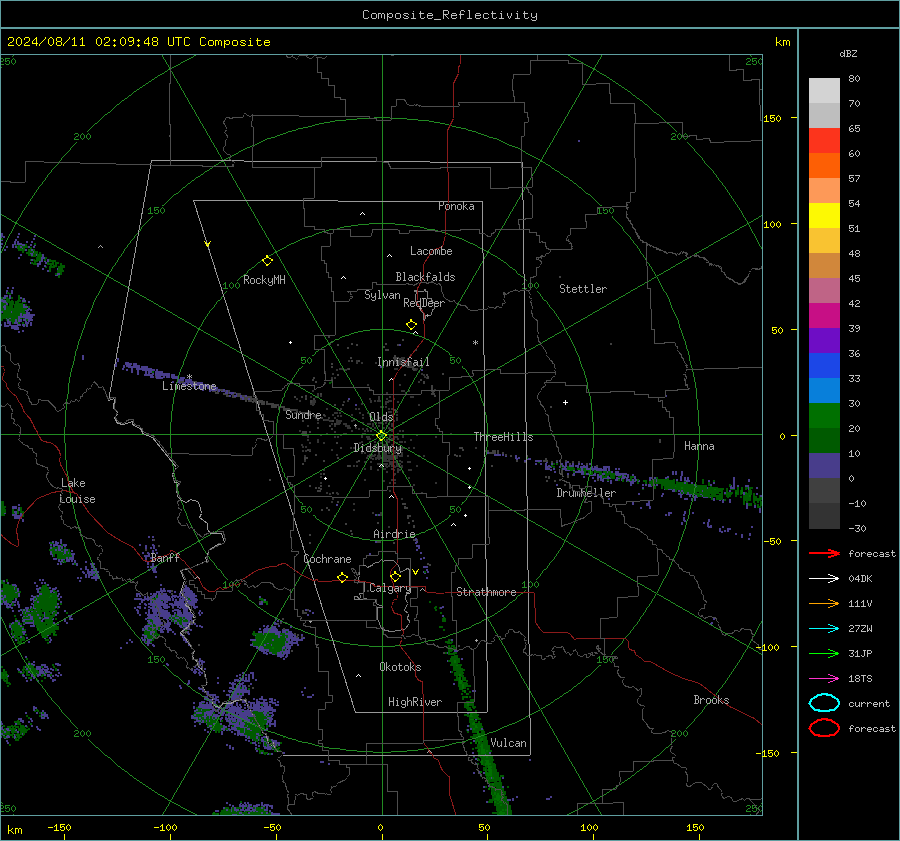This screenshot has width=900, height=841.
Task: Click the white plus marker west of Hanna
Action: (x=565, y=402)
